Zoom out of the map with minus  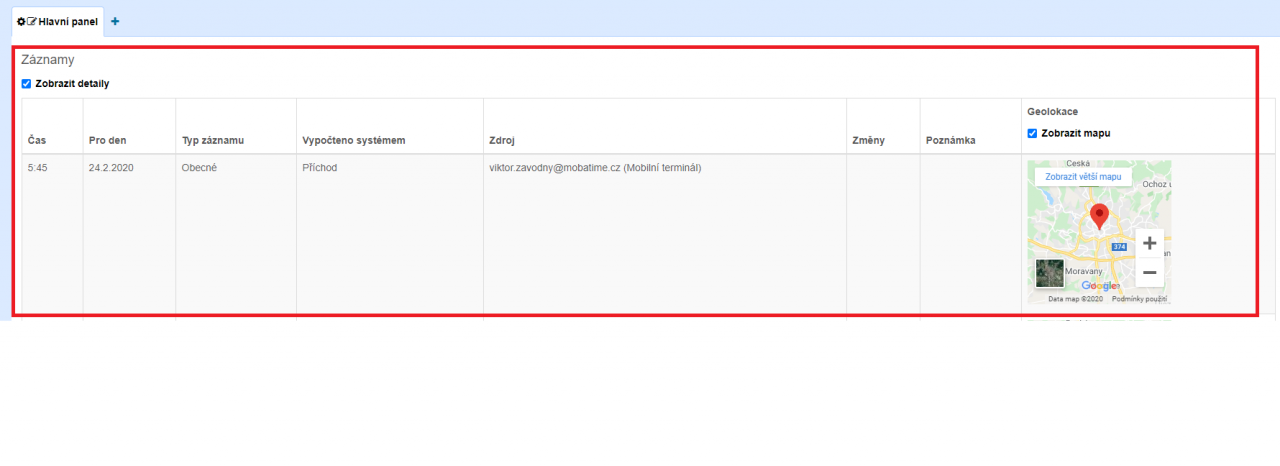(1149, 272)
